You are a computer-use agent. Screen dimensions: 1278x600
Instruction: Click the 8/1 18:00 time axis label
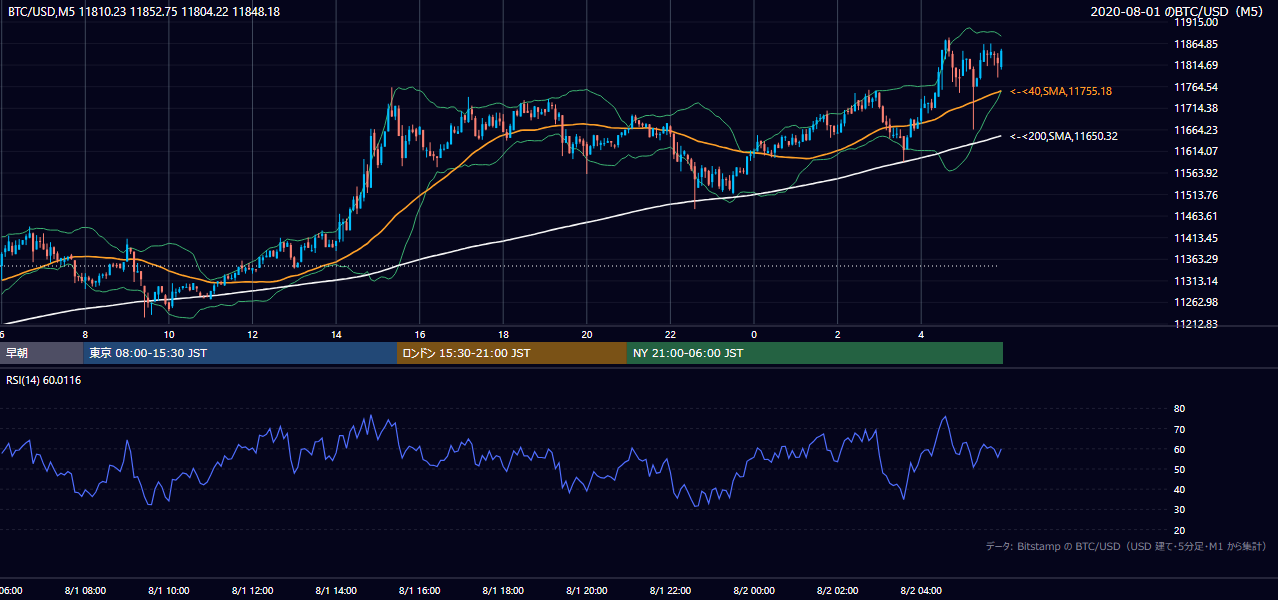point(504,591)
